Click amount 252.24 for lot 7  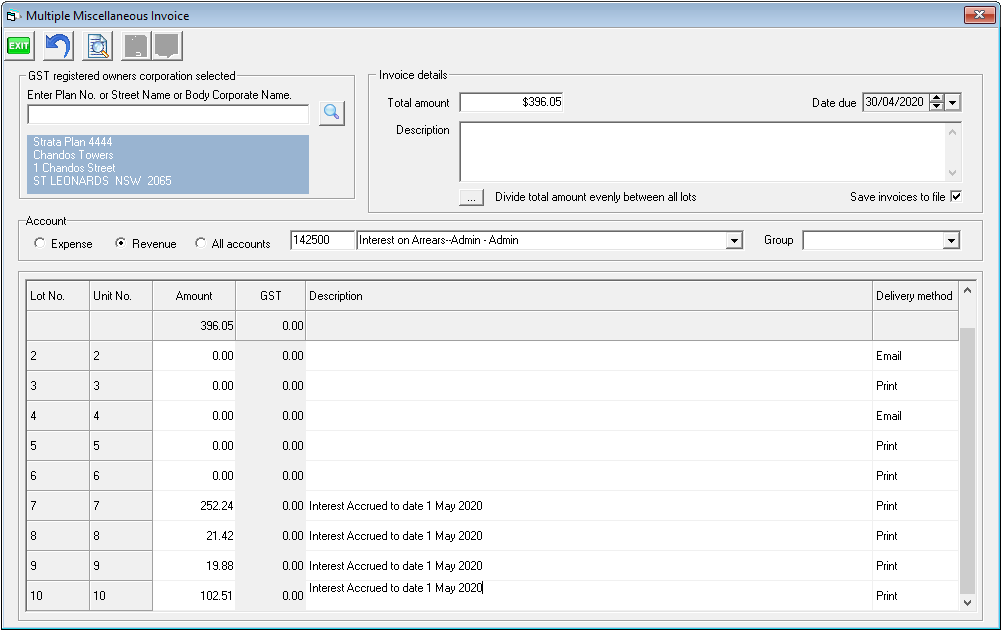(x=194, y=506)
